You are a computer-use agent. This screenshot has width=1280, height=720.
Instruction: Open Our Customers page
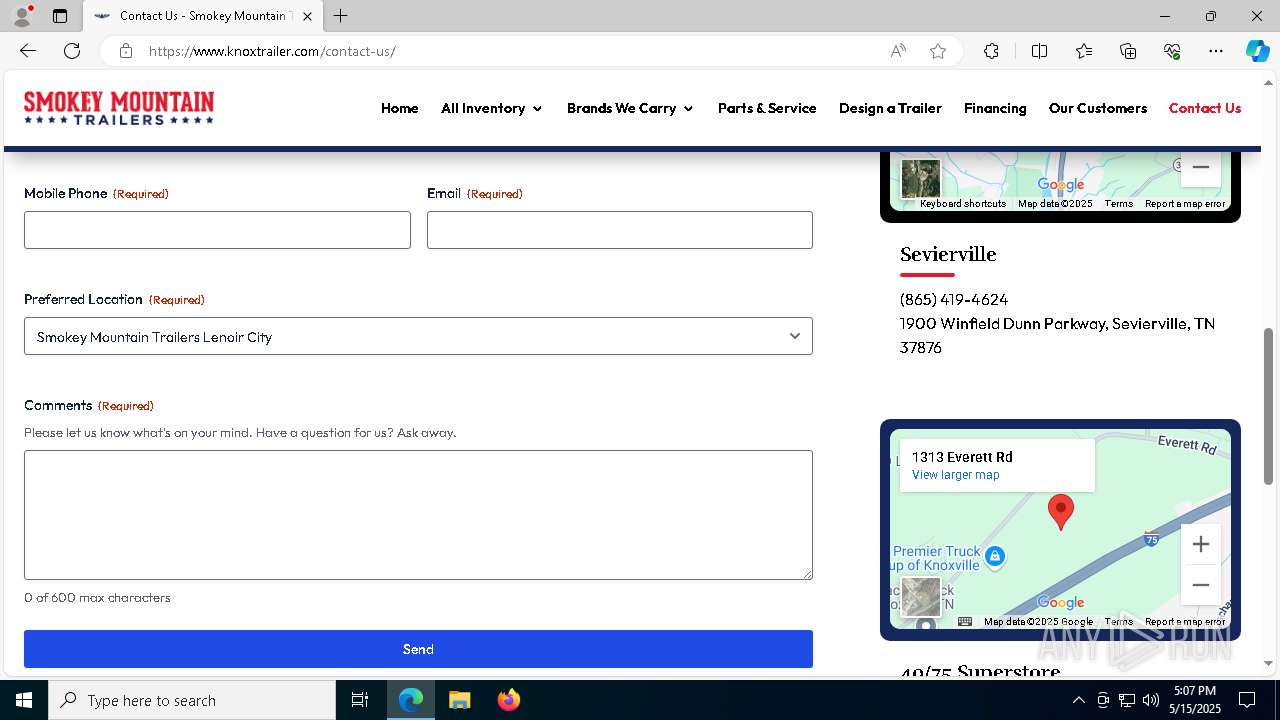[x=1098, y=108]
